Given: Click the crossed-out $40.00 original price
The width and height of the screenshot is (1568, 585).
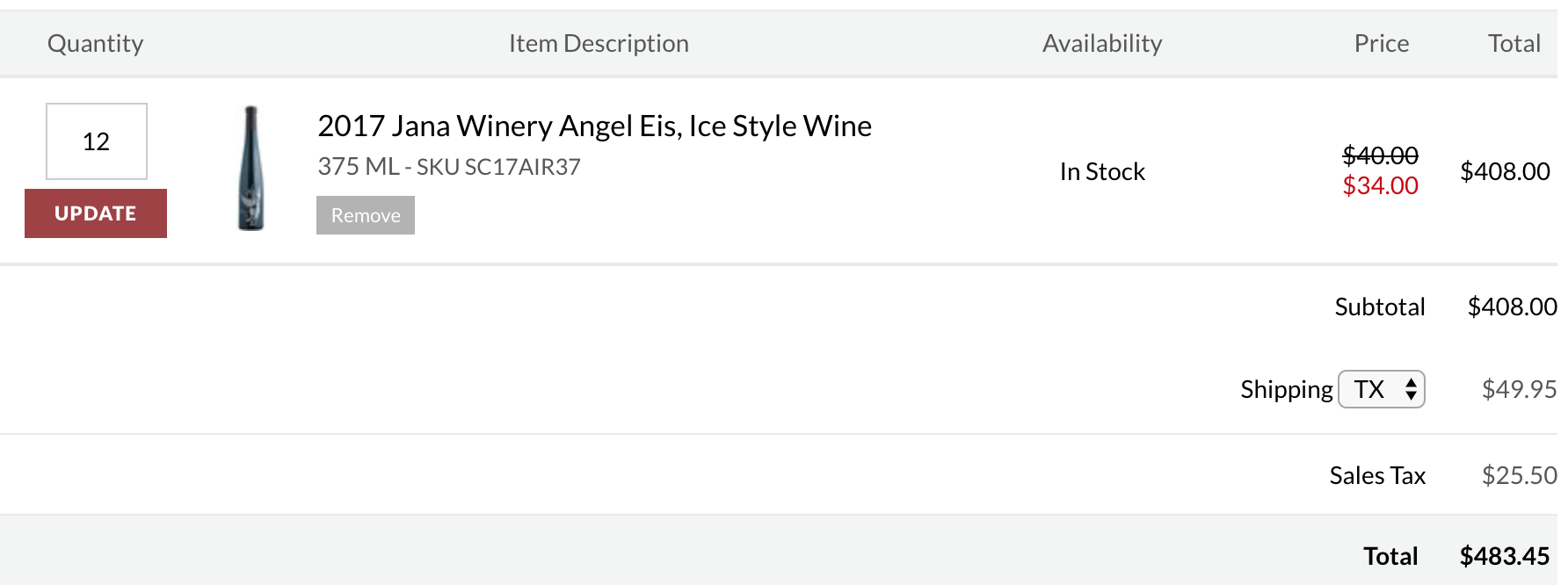Looking at the screenshot, I should [1380, 155].
